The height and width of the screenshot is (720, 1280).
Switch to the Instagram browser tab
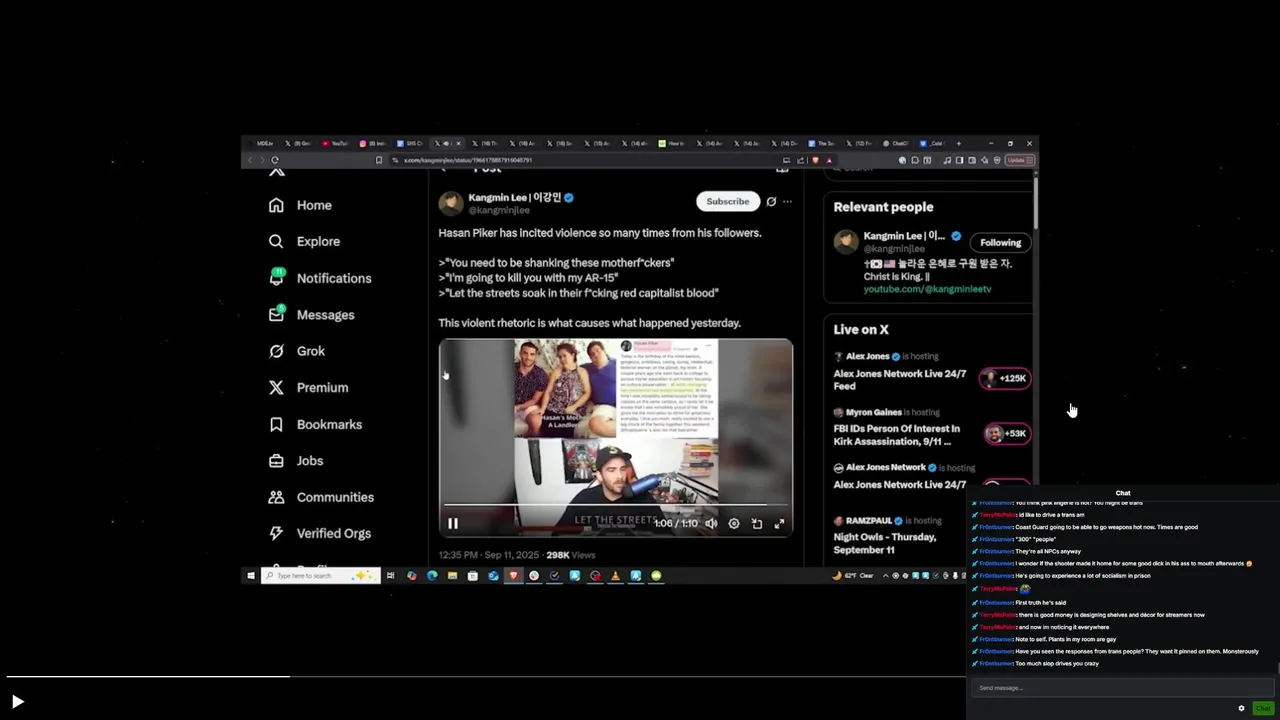pos(374,143)
